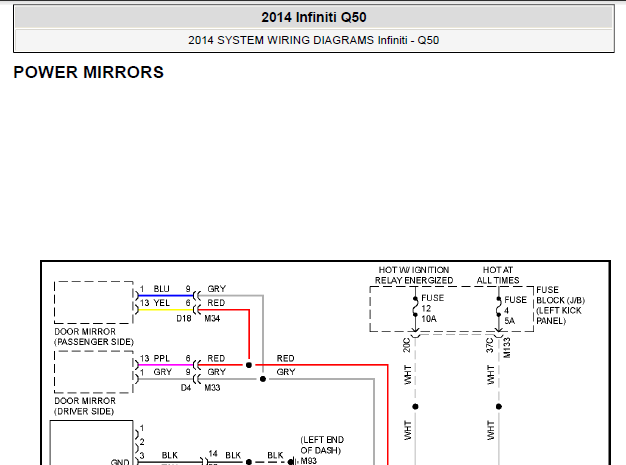Click the "GND" terminal label
Viewport: 626px width, 465px height.
coord(120,462)
